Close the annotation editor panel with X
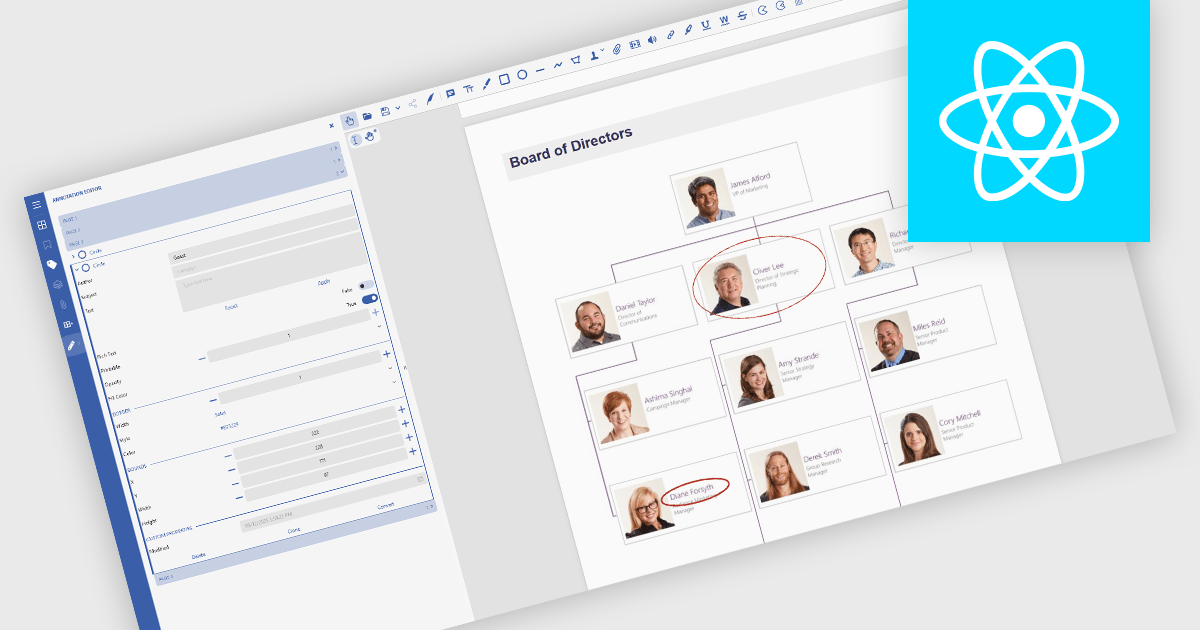 coord(331,126)
